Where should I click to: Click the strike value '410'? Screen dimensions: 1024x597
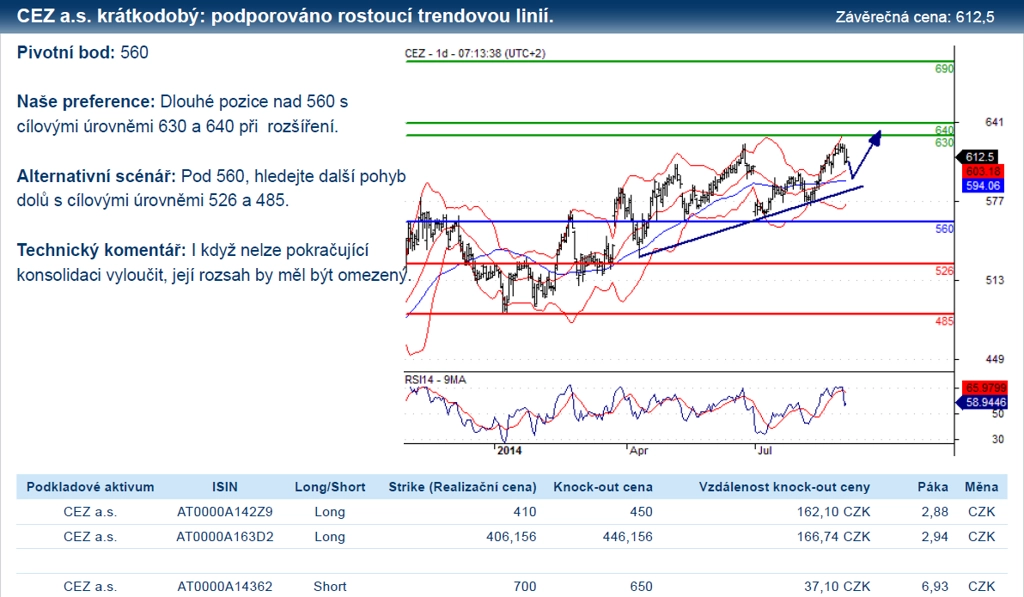point(524,511)
